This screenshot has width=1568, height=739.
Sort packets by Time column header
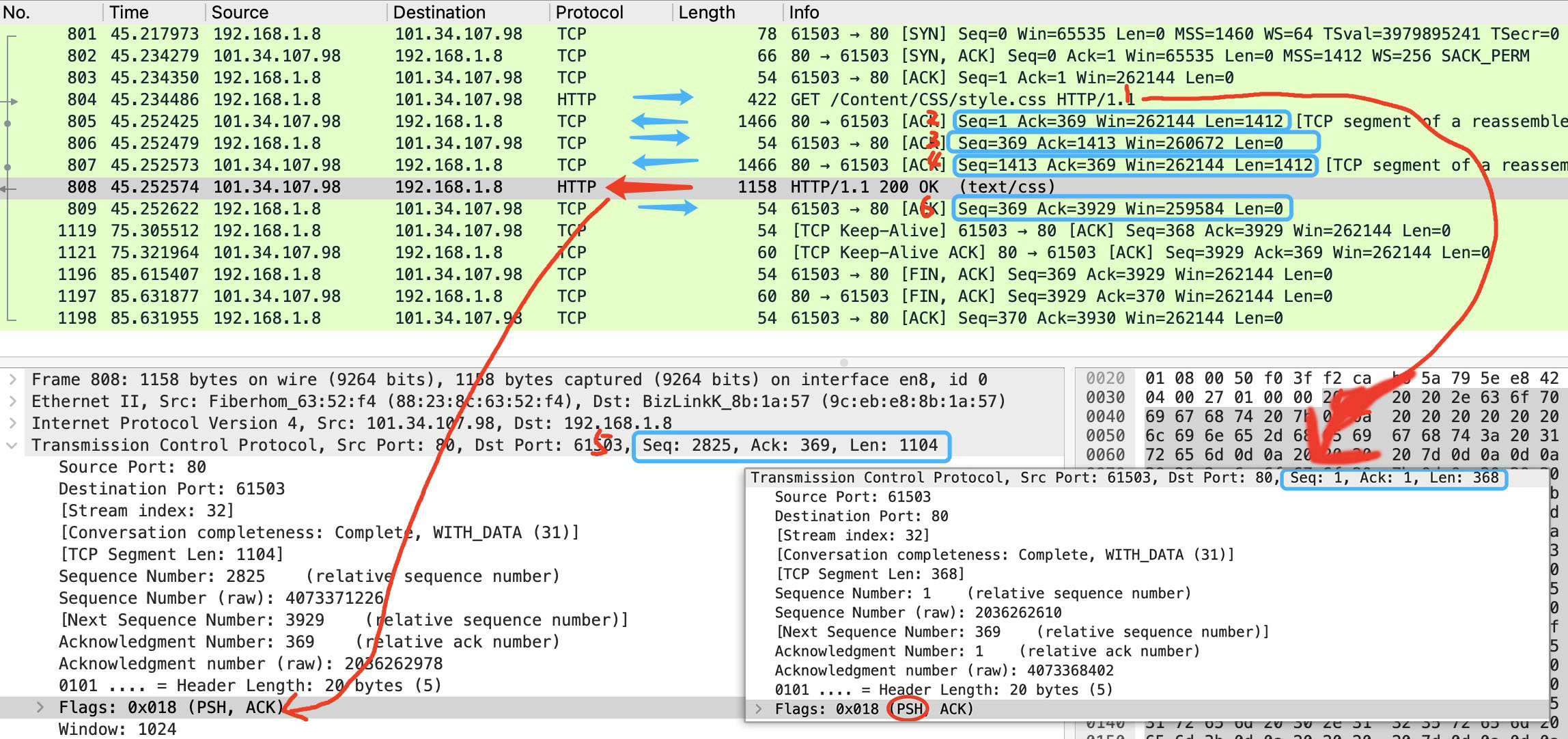point(129,12)
